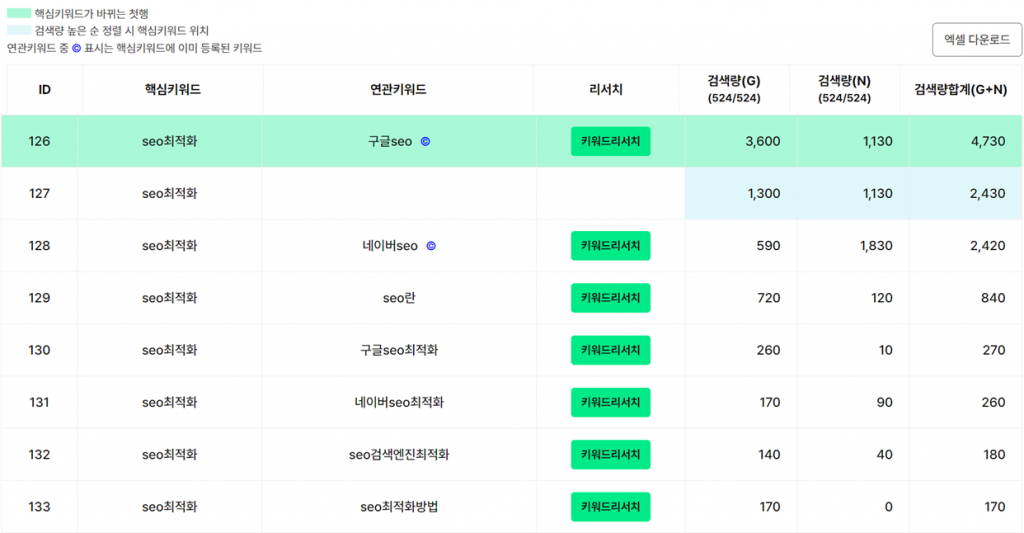Viewport: 1024px width, 533px height.
Task: Click the 엑셀 다운로드 button
Action: tap(976, 40)
